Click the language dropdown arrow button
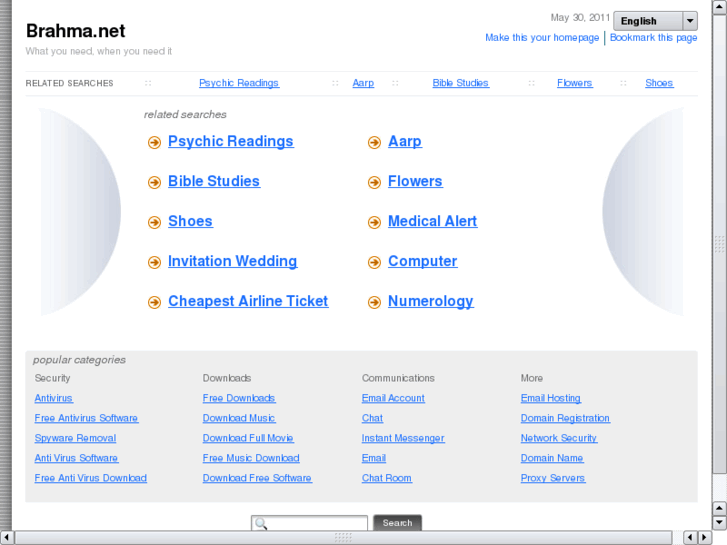Screen dimensions: 727x545 point(690,21)
